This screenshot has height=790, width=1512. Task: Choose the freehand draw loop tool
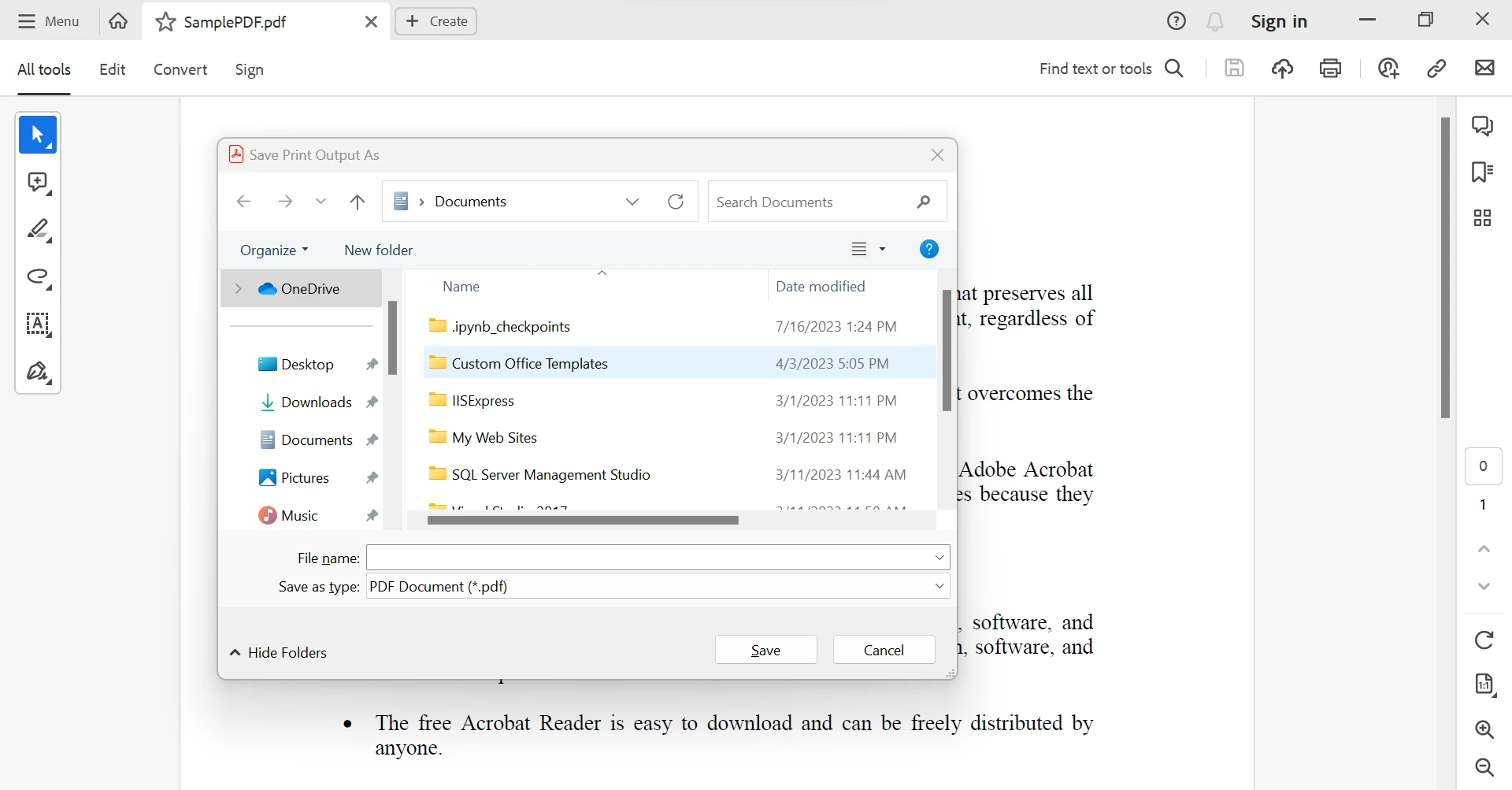click(38, 277)
